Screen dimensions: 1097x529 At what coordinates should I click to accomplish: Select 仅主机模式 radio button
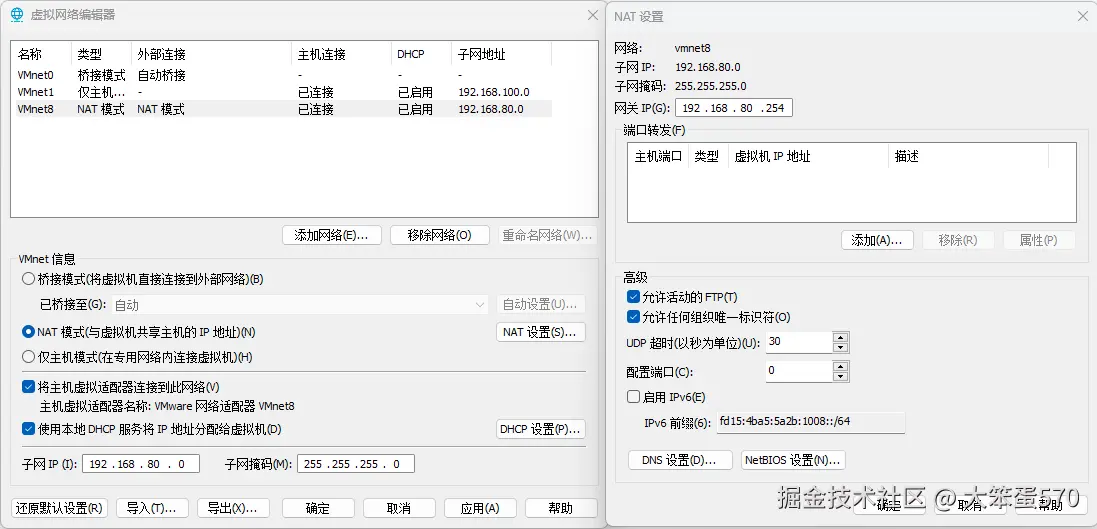tap(29, 357)
